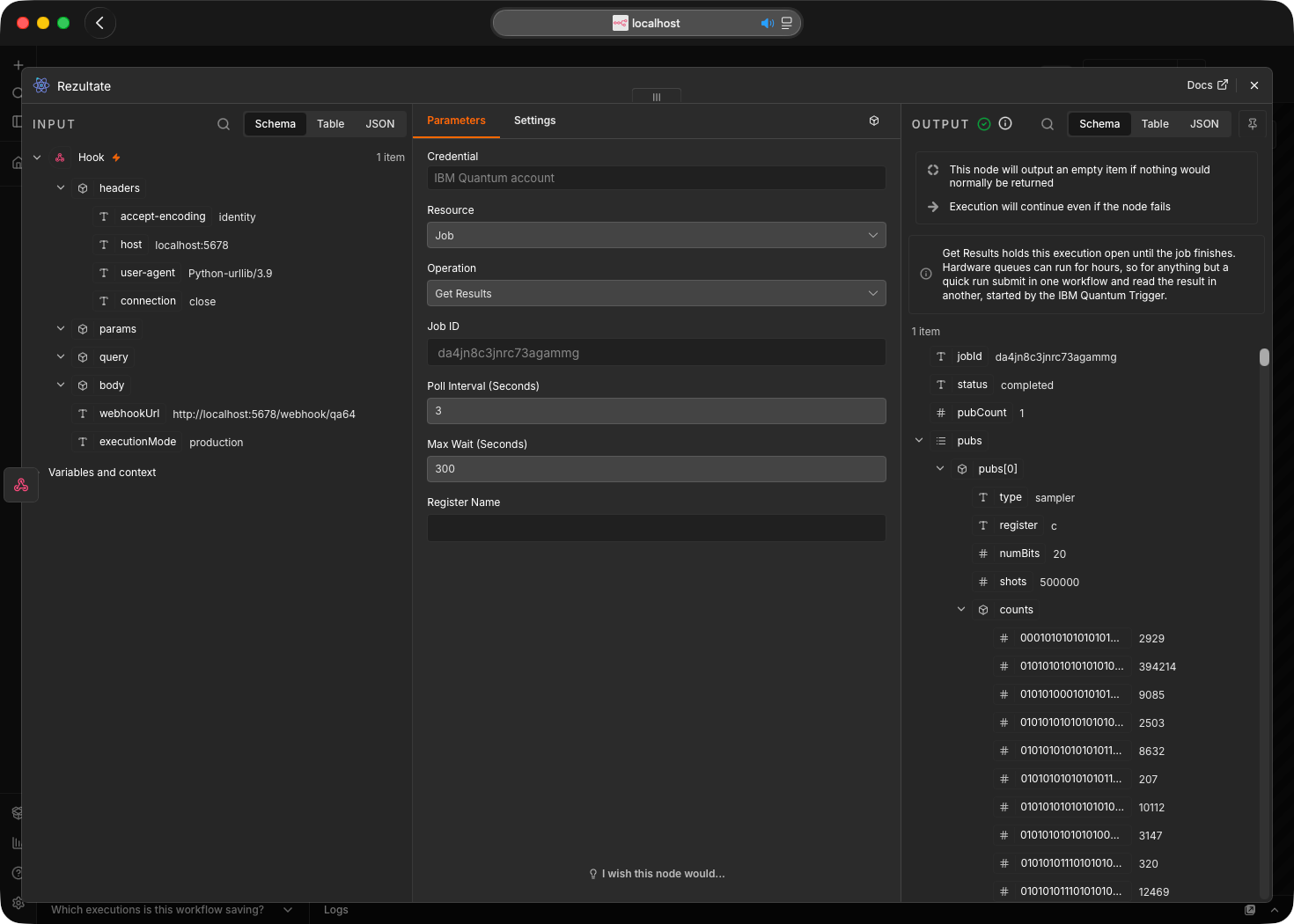This screenshot has height=924, width=1294.
Task: Click the cube icon beside counts
Action: 983,610
